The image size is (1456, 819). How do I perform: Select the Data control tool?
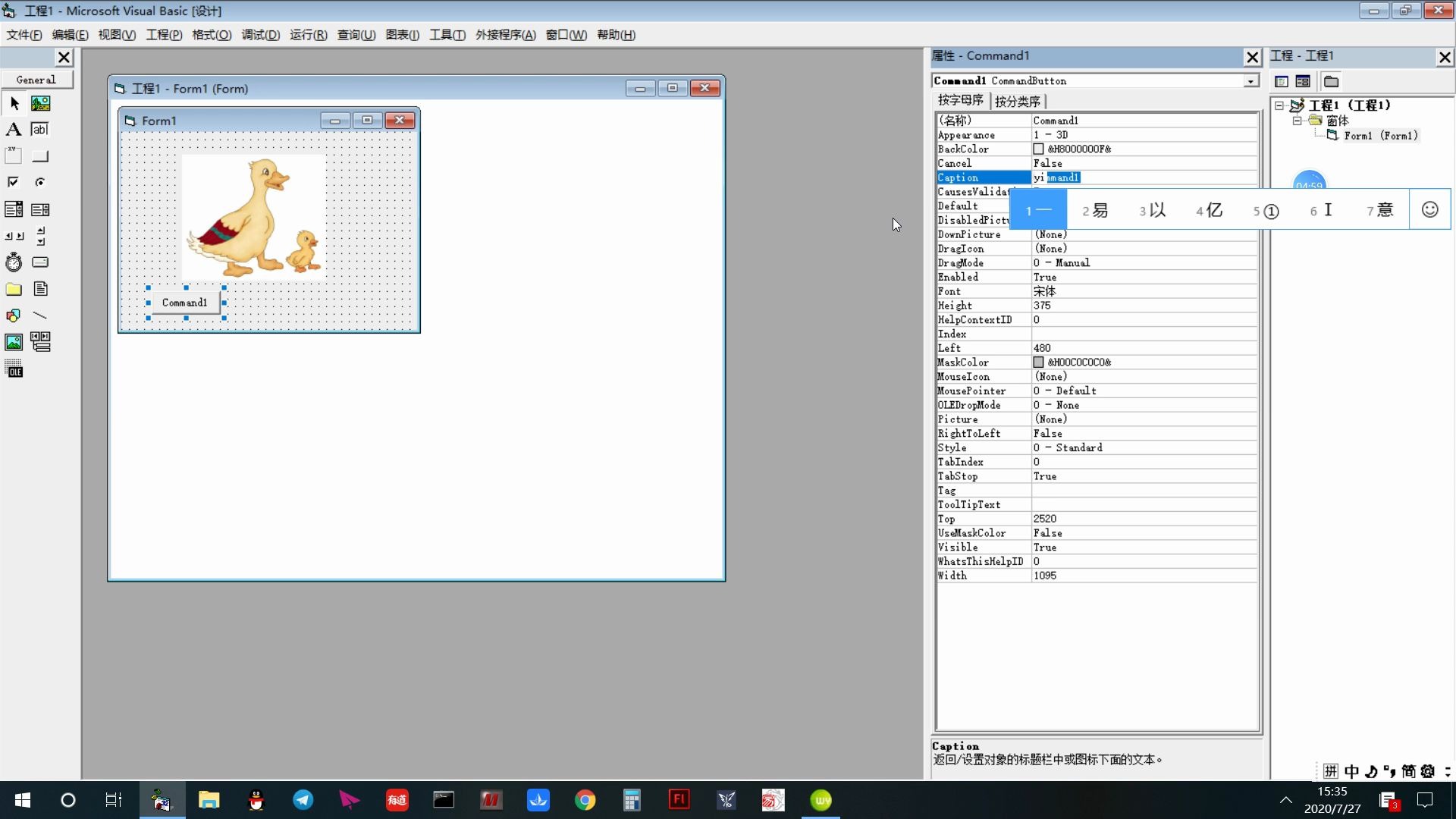click(x=40, y=342)
